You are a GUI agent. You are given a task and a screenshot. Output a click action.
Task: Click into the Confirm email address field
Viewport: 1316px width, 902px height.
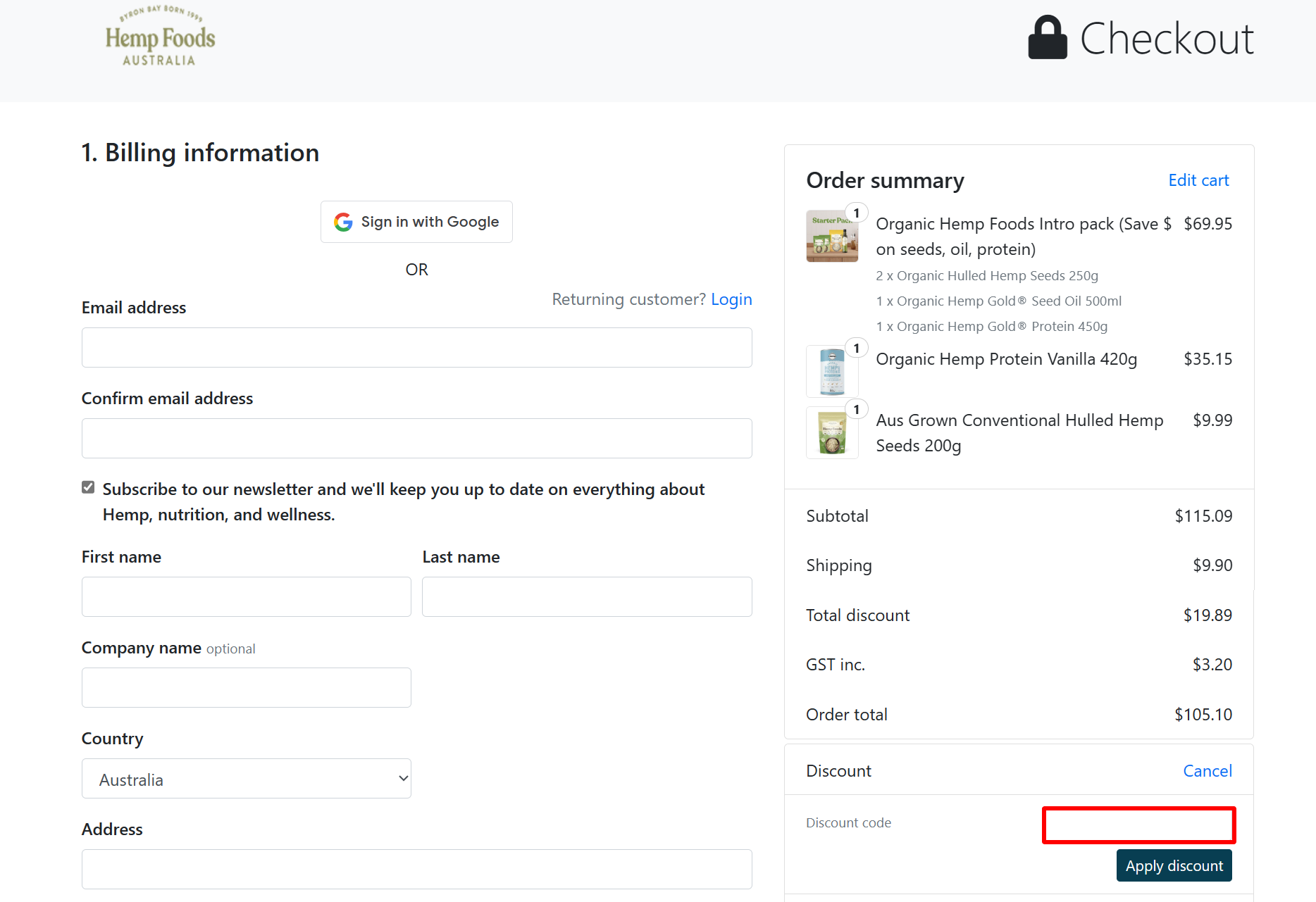pos(416,439)
